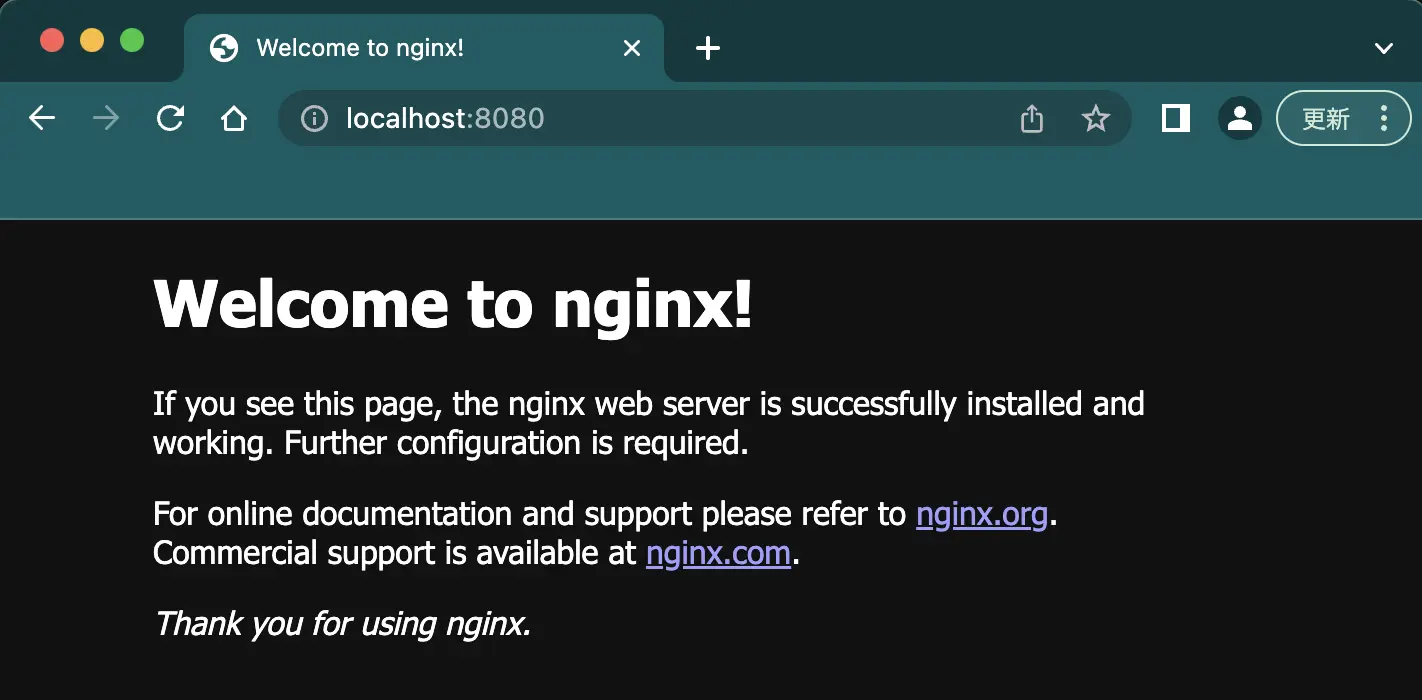Image resolution: width=1422 pixels, height=700 pixels.
Task: Reload the current page
Action: click(169, 118)
